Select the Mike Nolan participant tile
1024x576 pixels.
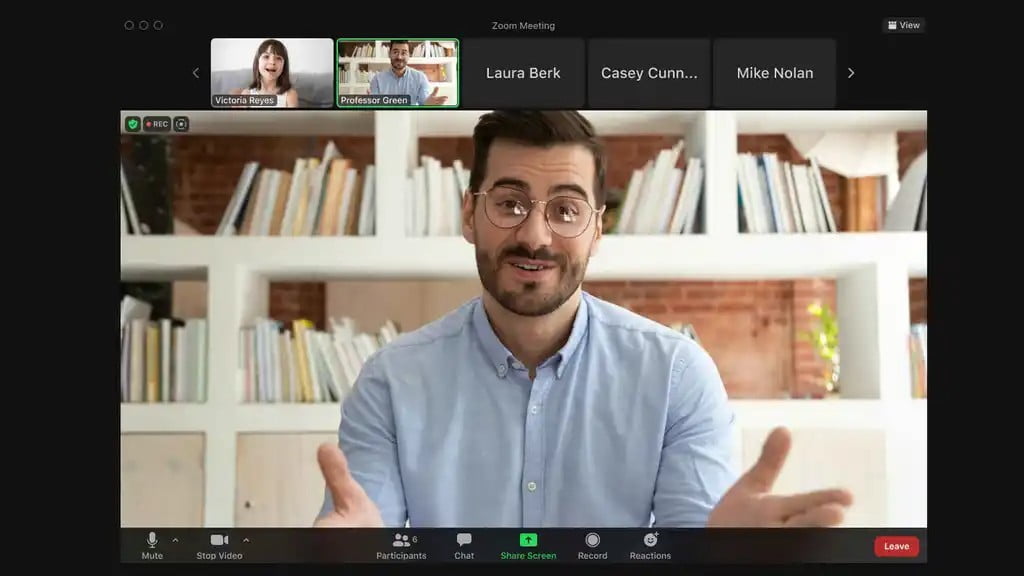[774, 73]
